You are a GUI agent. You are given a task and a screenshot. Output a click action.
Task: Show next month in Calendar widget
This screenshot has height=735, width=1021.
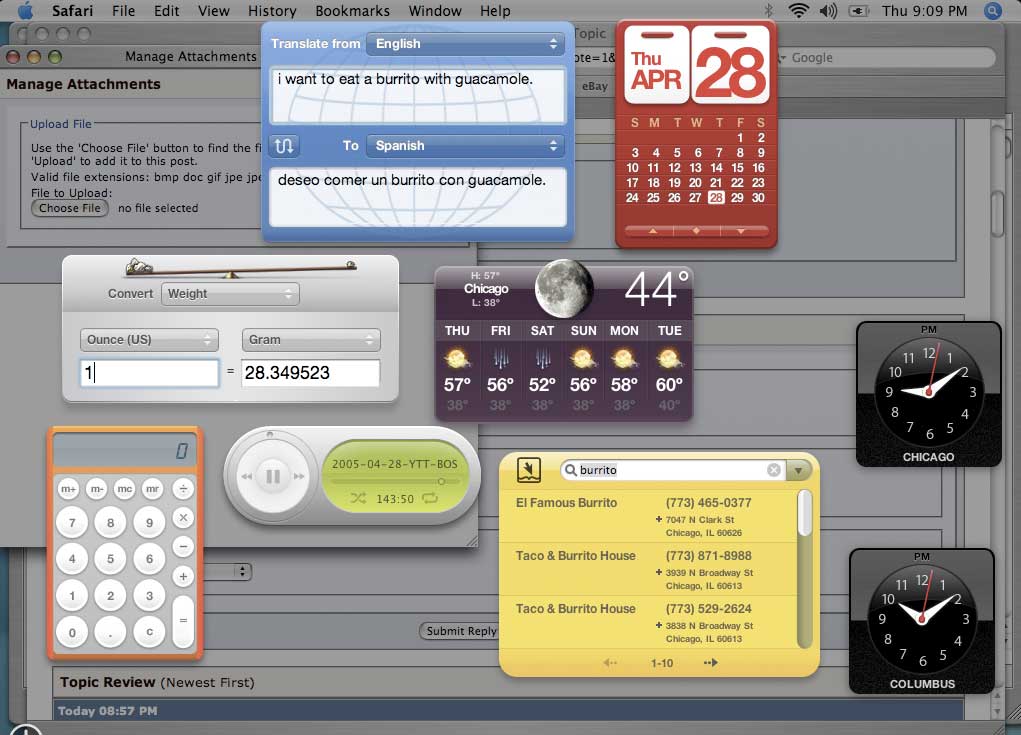coord(741,231)
